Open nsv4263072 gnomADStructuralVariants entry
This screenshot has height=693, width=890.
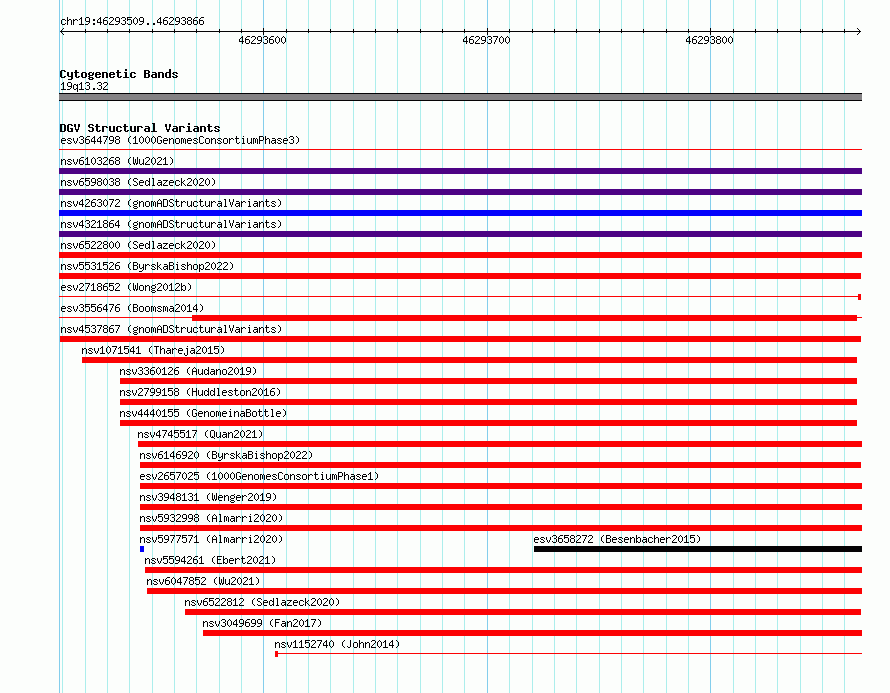click(171, 203)
